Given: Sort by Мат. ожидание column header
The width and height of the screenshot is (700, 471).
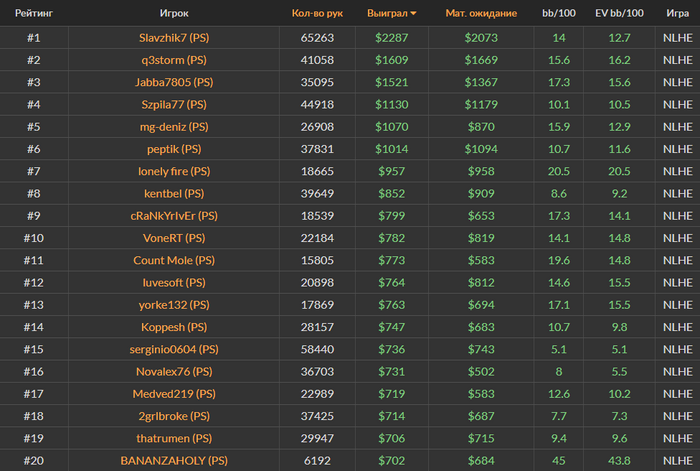Looking at the screenshot, I should coord(481,13).
